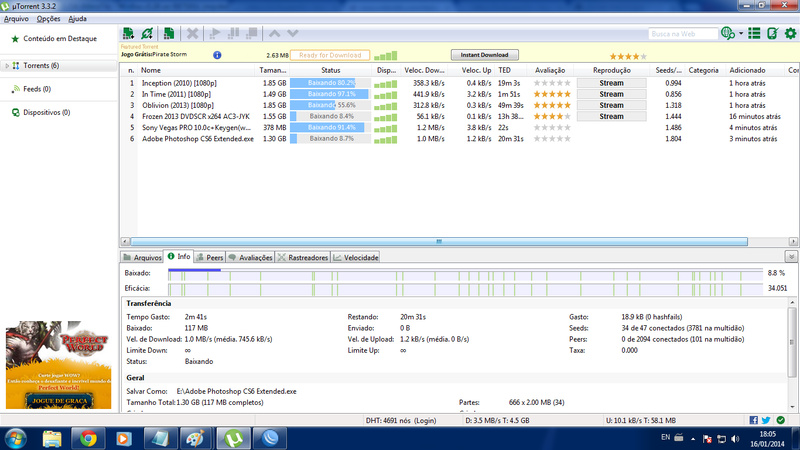Screen dimensions: 800x450
Task: Toggle the detailed list view icon
Action: (754, 34)
